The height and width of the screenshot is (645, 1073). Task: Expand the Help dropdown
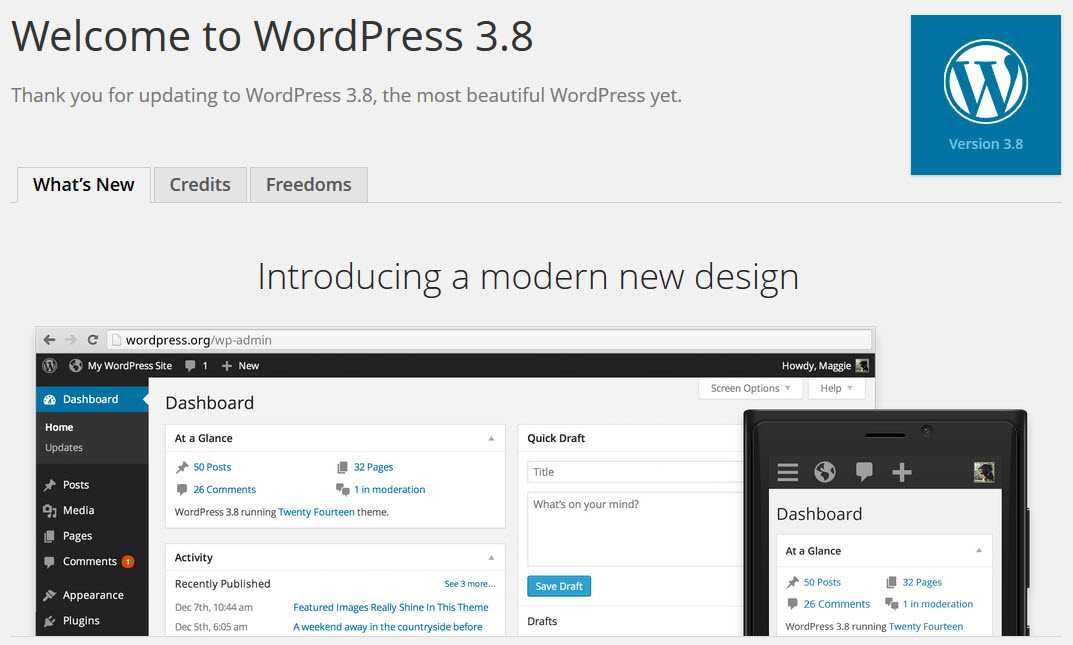(836, 388)
